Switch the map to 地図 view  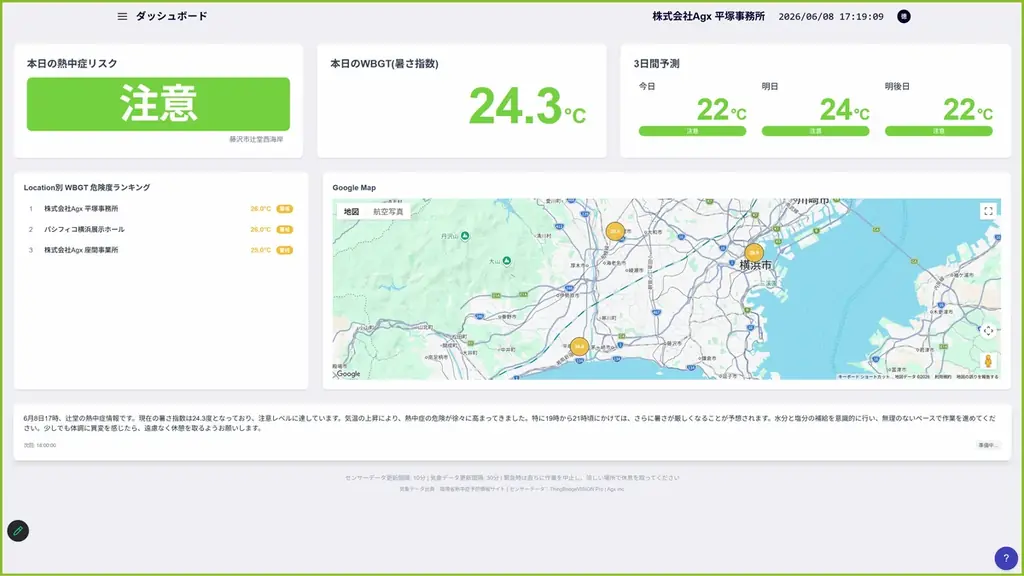click(351, 212)
